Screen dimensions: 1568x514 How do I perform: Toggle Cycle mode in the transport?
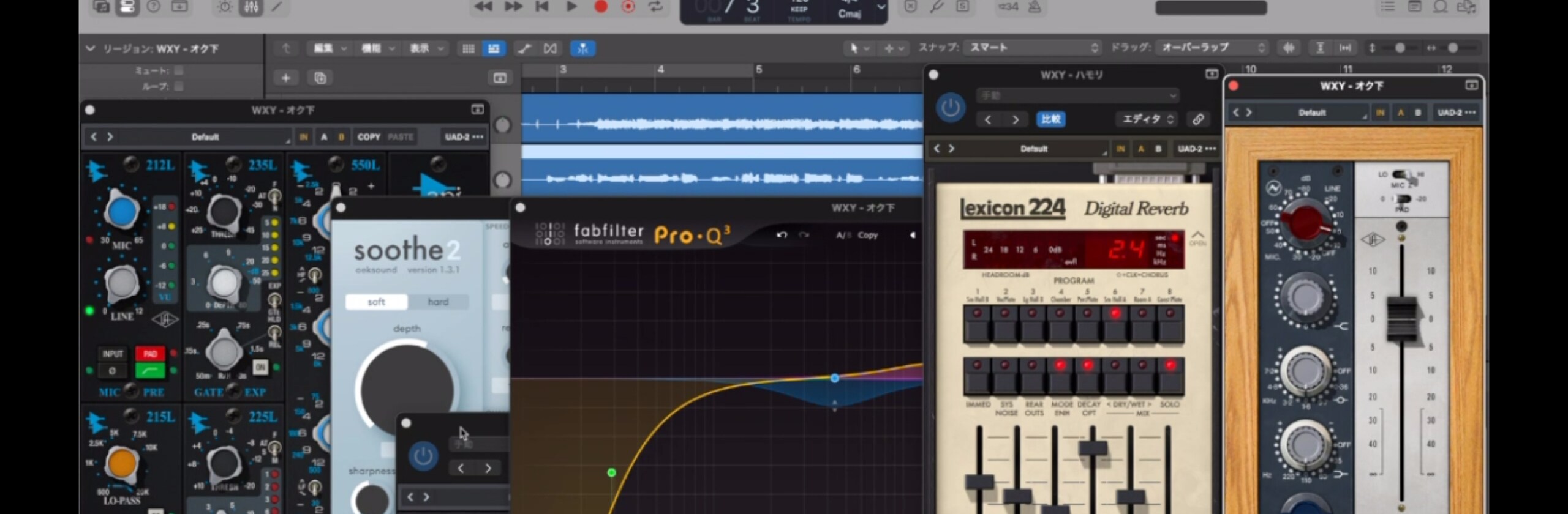(656, 7)
